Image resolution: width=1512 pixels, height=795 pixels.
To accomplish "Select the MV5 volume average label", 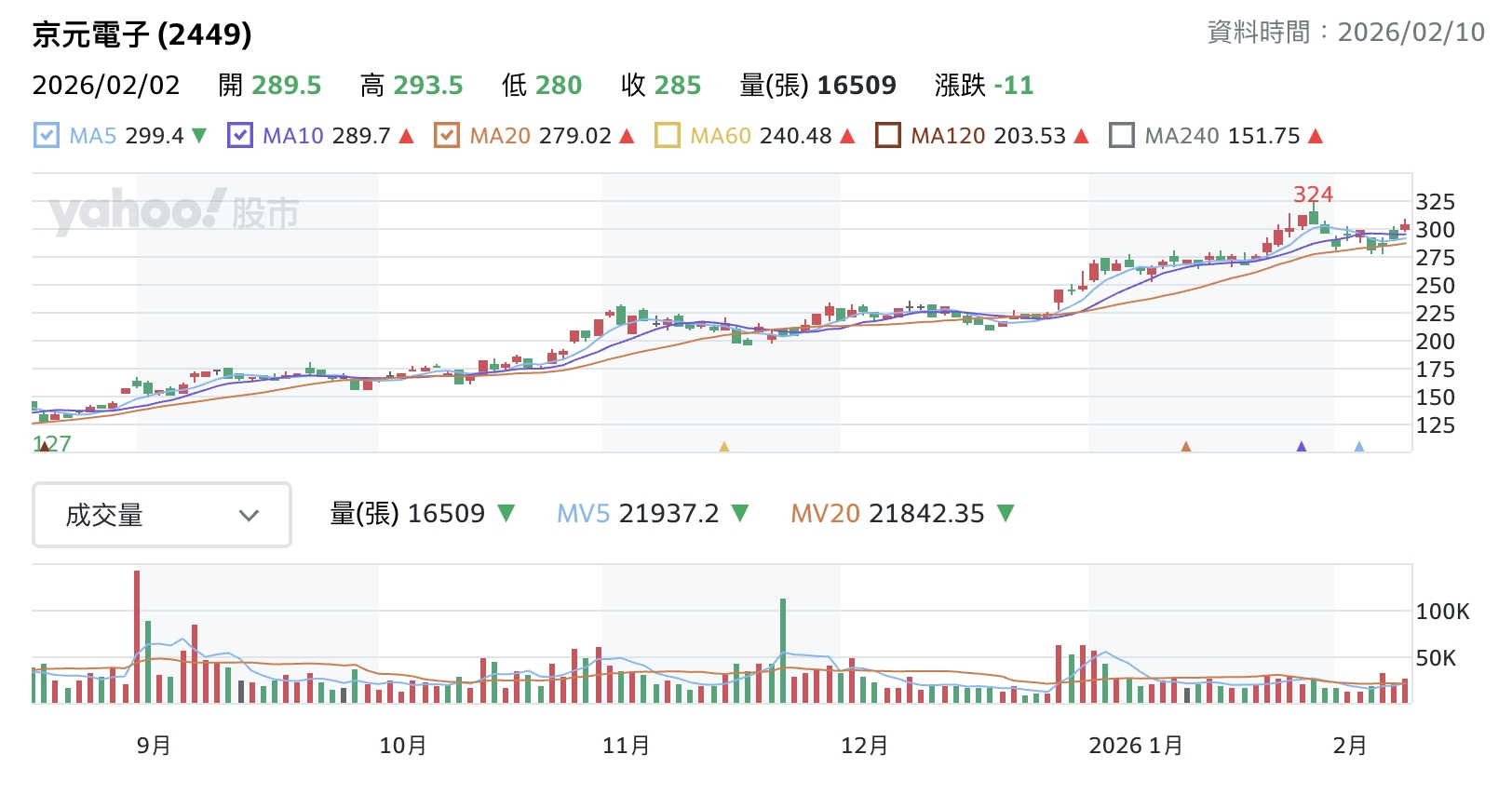I will click(583, 514).
